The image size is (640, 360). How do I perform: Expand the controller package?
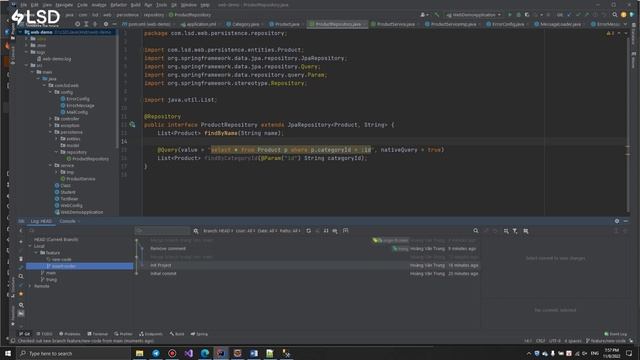point(51,118)
